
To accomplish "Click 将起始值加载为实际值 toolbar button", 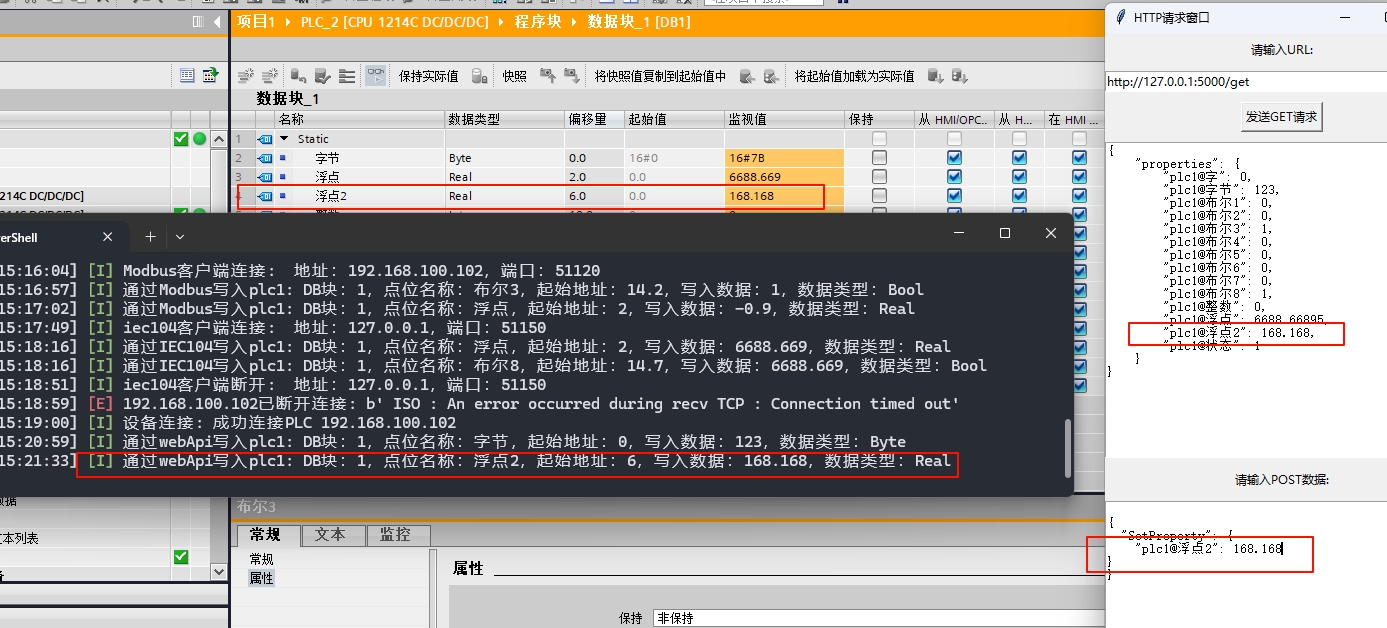I will [854, 76].
